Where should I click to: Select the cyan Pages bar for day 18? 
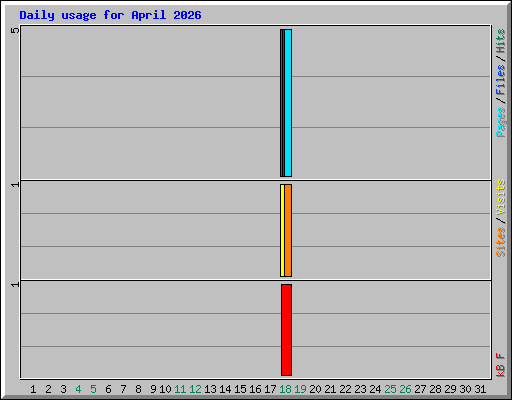point(288,103)
